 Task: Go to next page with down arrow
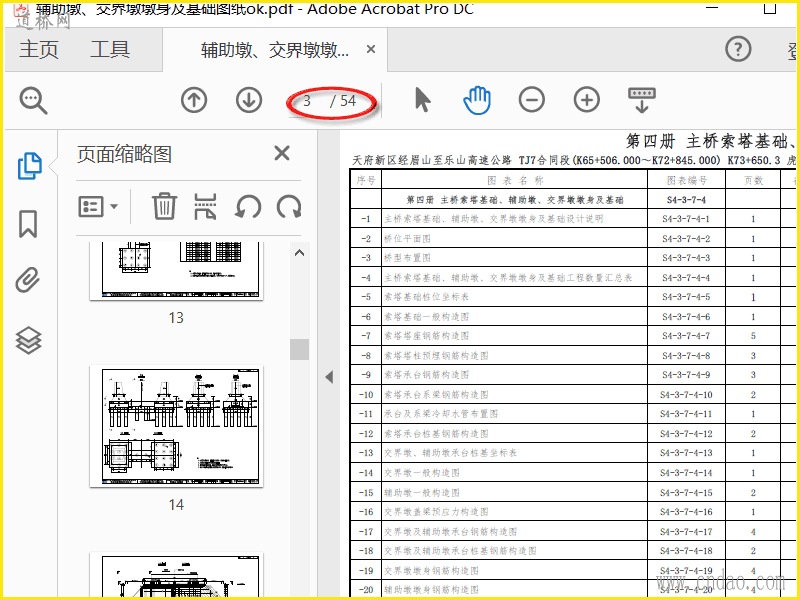tap(249, 100)
